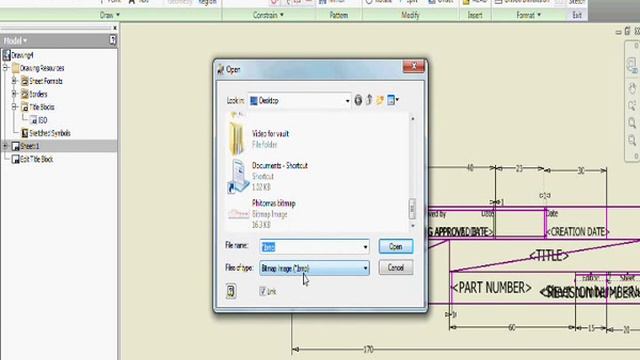Create a new folder in Open dialog
This screenshot has height=360, width=640.
tap(380, 100)
